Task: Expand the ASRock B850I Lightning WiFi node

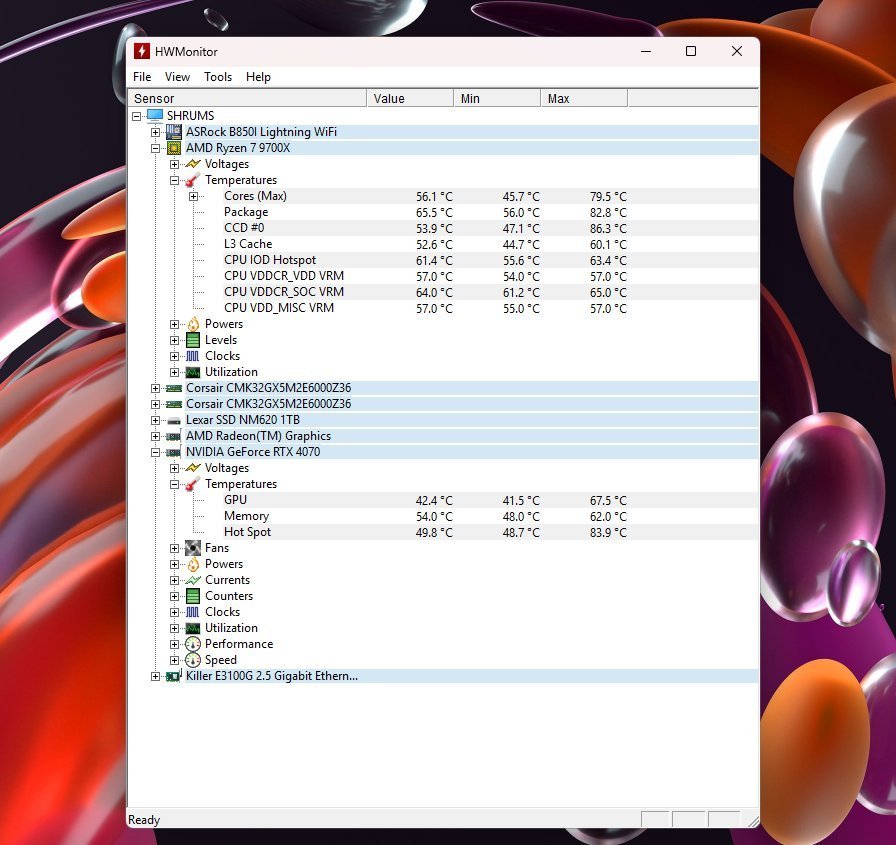Action: (x=155, y=132)
